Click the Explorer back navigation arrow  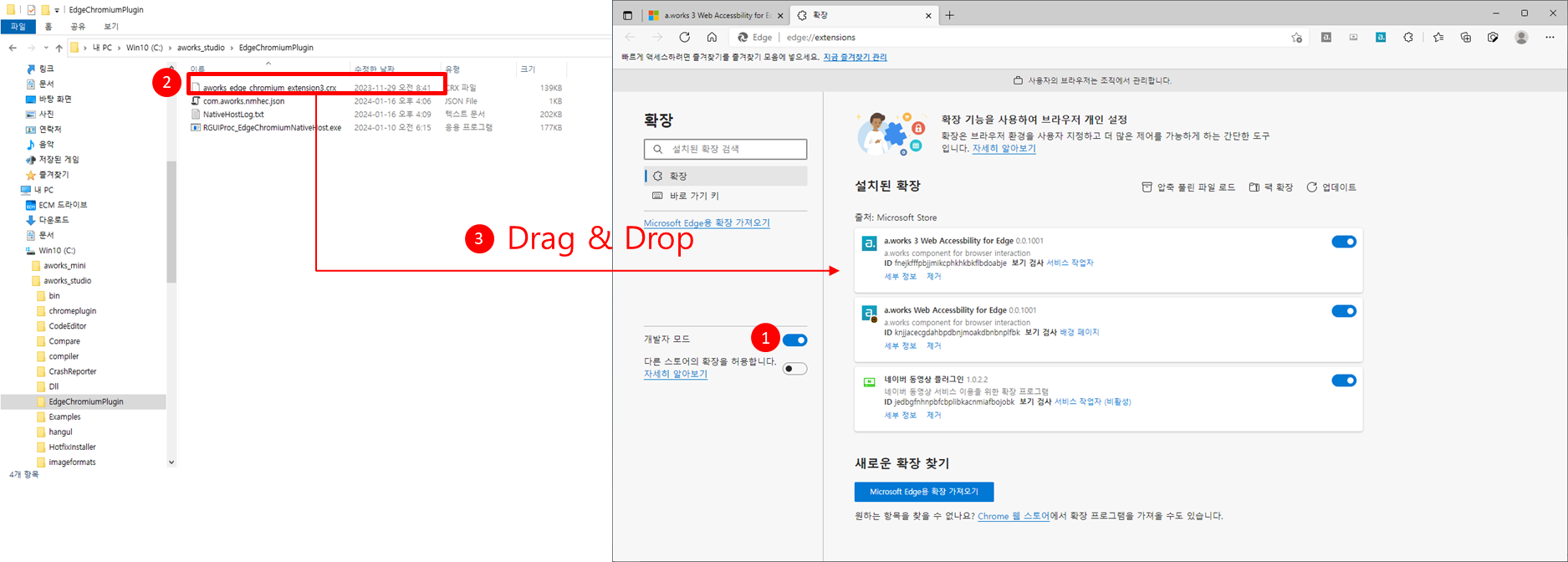click(13, 48)
